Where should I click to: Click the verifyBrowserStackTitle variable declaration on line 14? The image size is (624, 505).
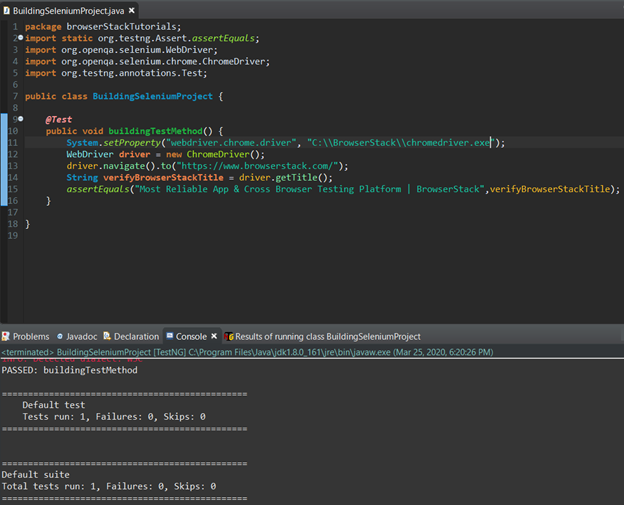163,177
